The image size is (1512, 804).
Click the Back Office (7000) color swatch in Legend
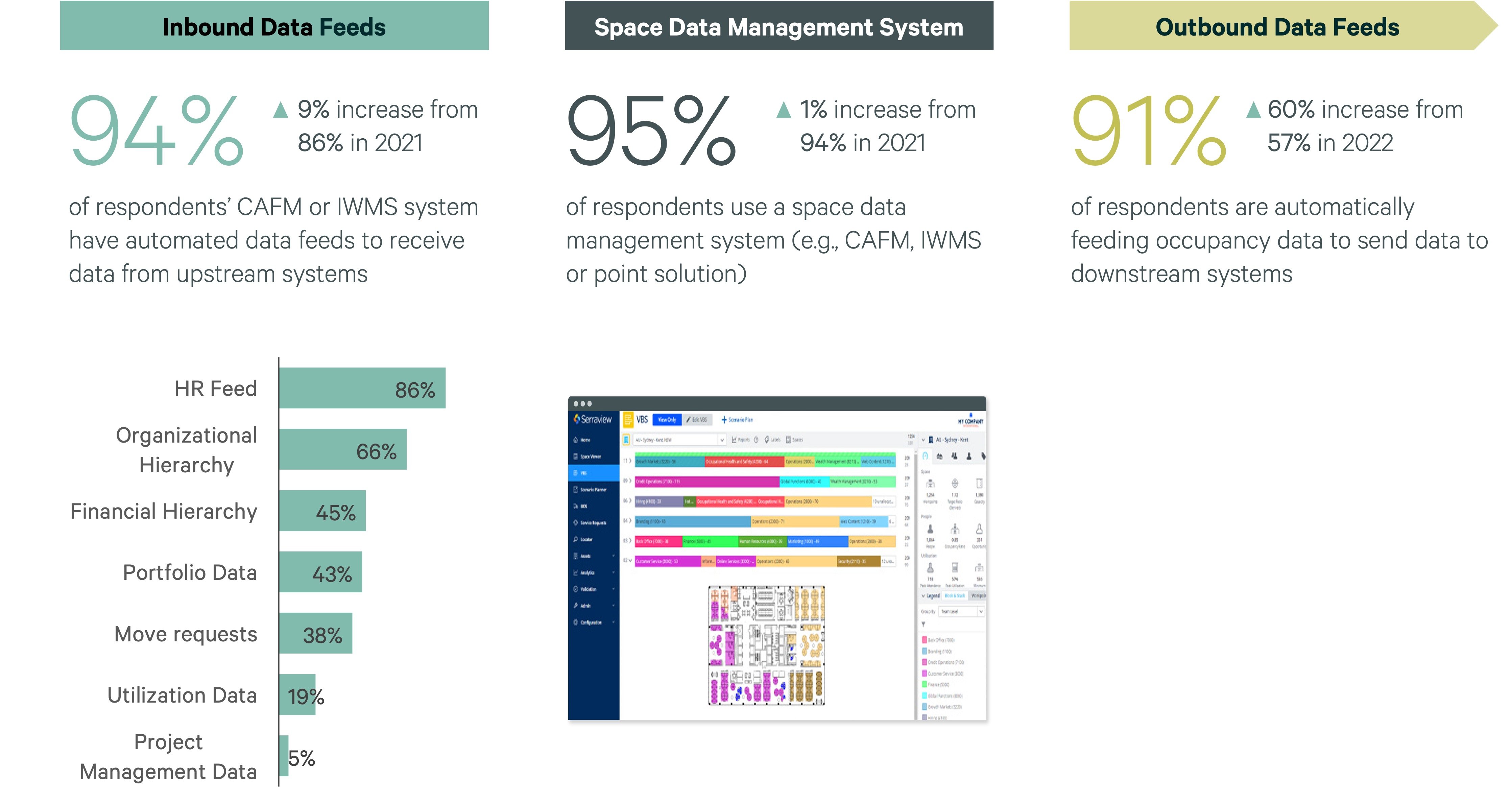[x=925, y=640]
